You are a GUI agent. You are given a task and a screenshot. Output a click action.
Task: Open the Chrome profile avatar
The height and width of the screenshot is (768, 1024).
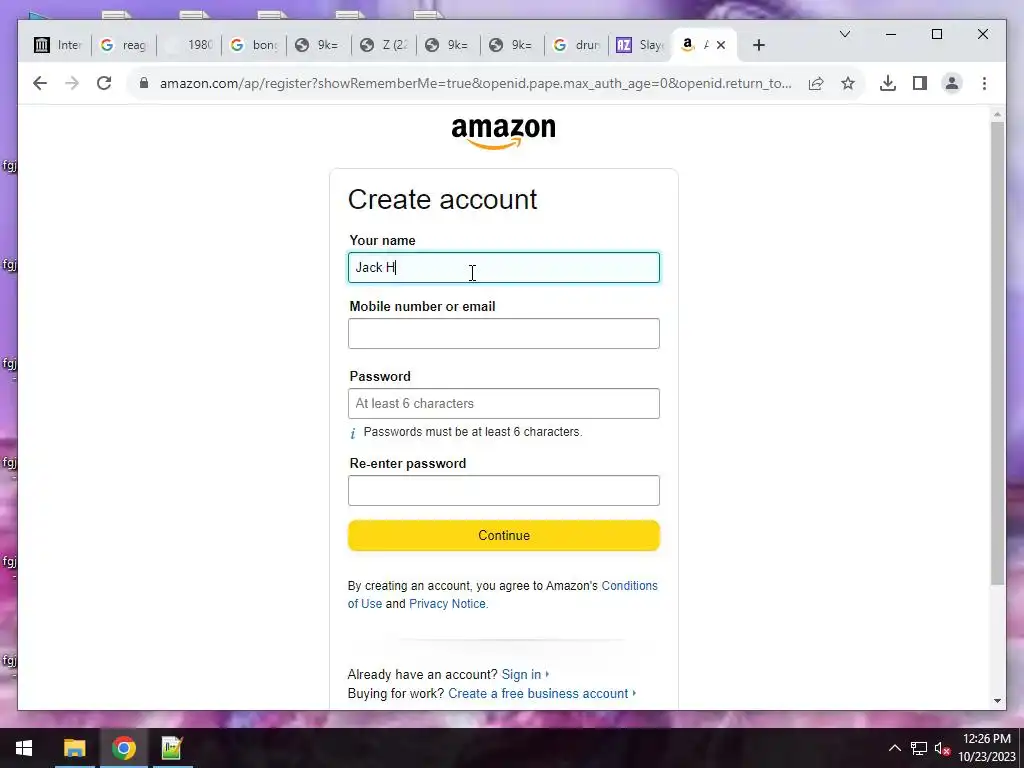point(952,83)
